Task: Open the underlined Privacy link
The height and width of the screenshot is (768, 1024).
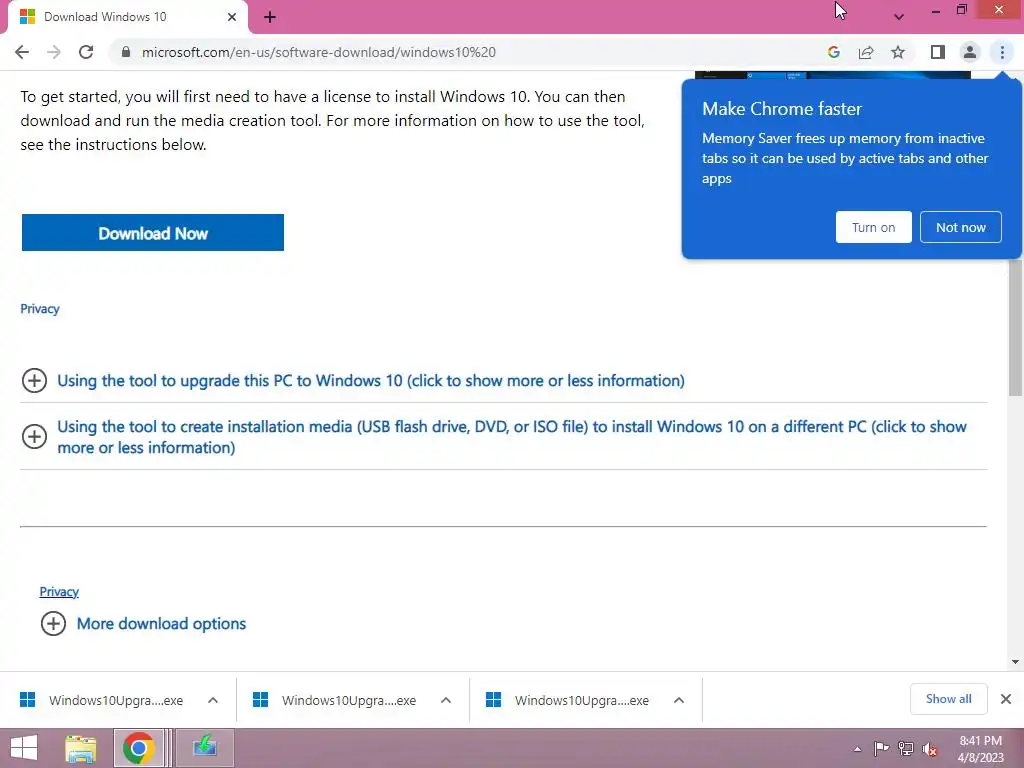Action: click(x=59, y=592)
